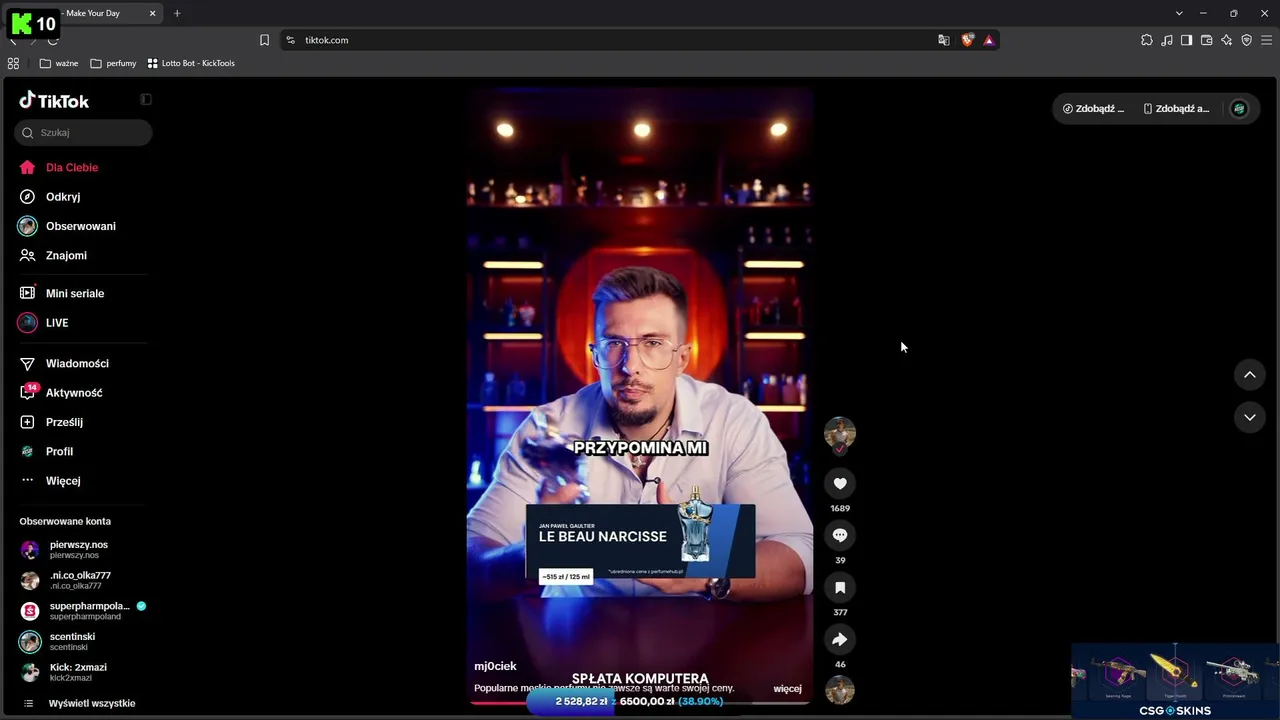Open the Brave Wallet icon

click(x=1206, y=40)
